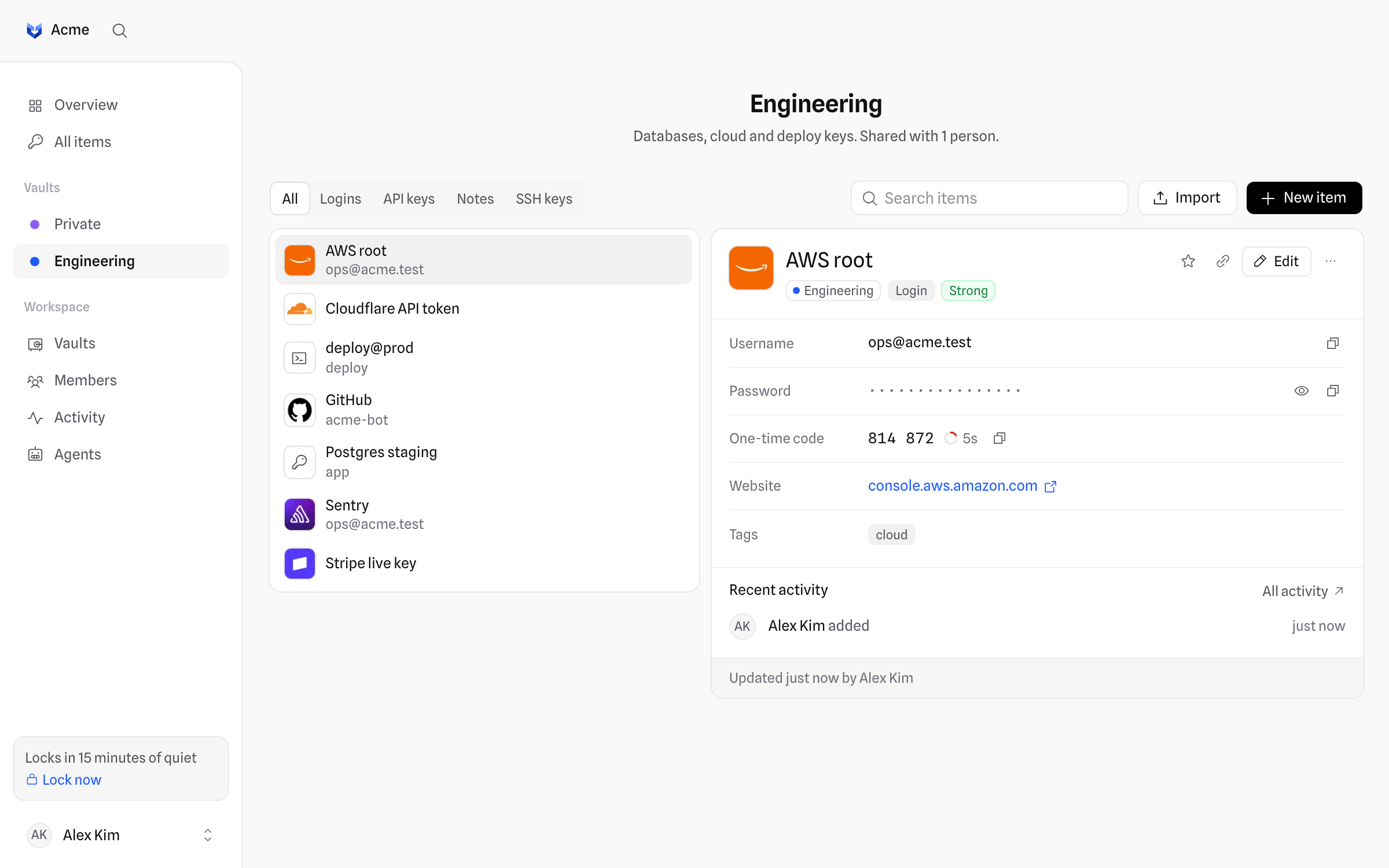Open workspace Vaults page

[121, 343]
